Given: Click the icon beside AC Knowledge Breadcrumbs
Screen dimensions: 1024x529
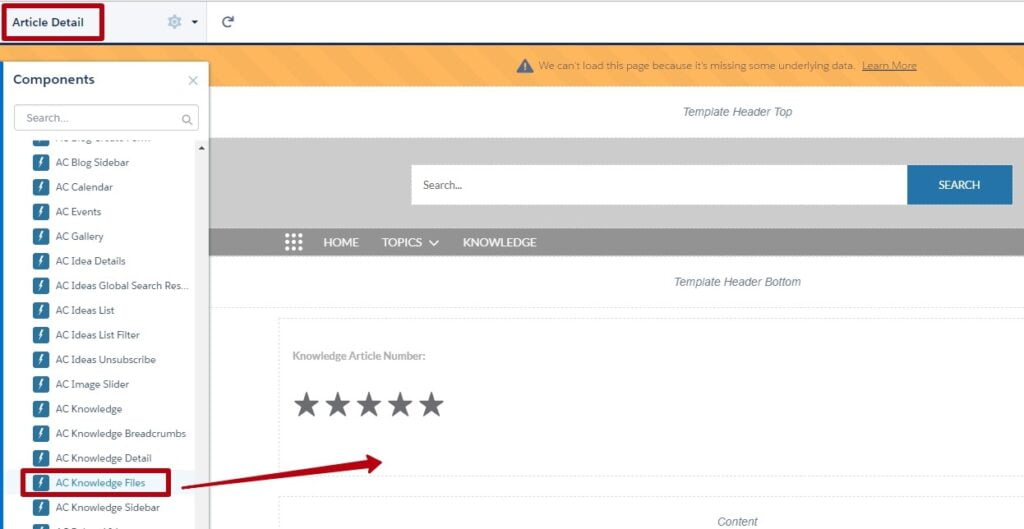Looking at the screenshot, I should (x=41, y=434).
